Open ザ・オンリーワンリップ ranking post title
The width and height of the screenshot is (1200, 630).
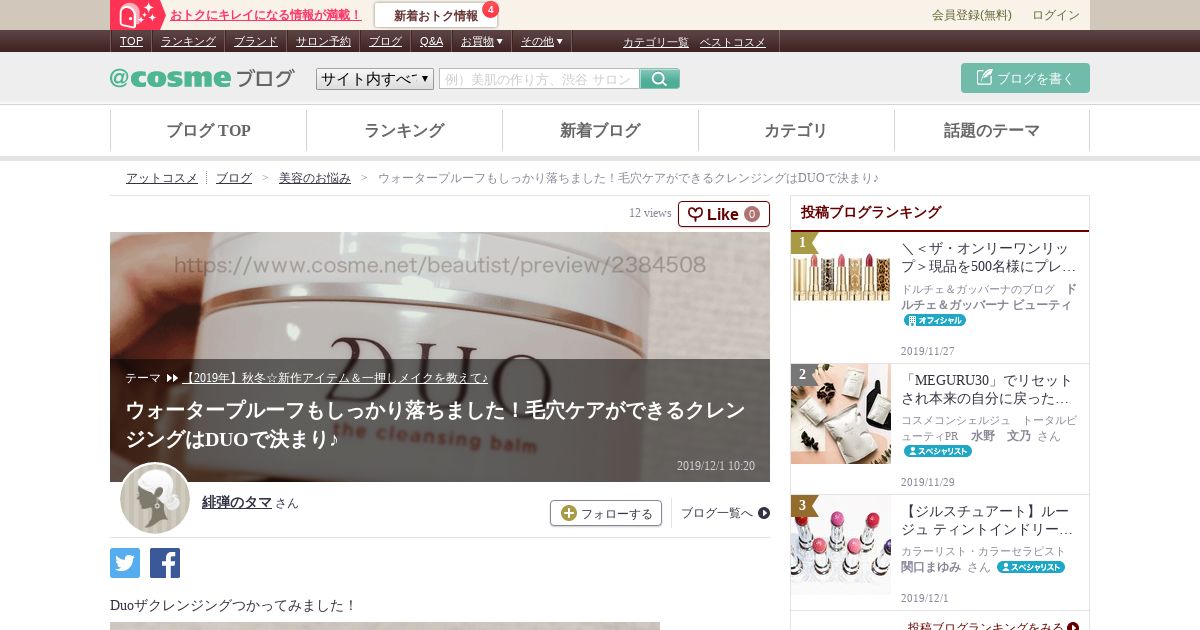point(989,258)
